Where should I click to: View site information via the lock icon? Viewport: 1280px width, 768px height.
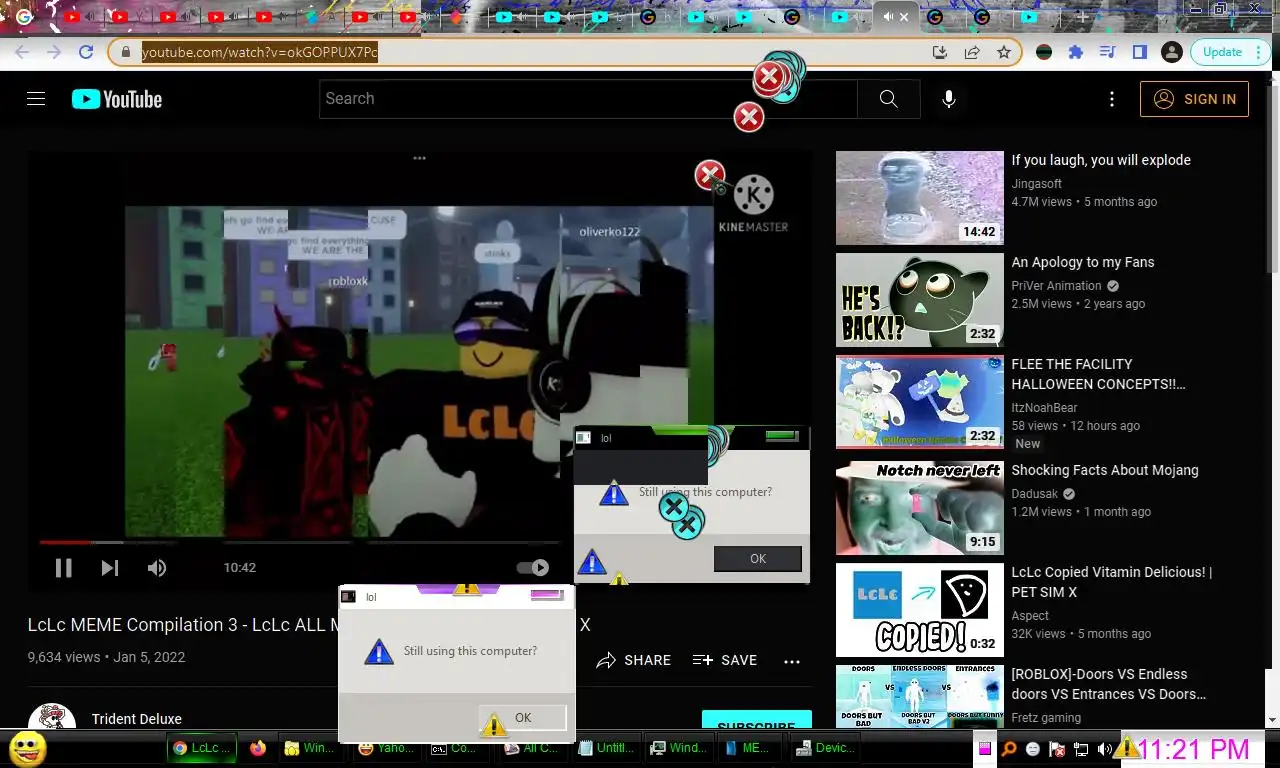pos(126,52)
